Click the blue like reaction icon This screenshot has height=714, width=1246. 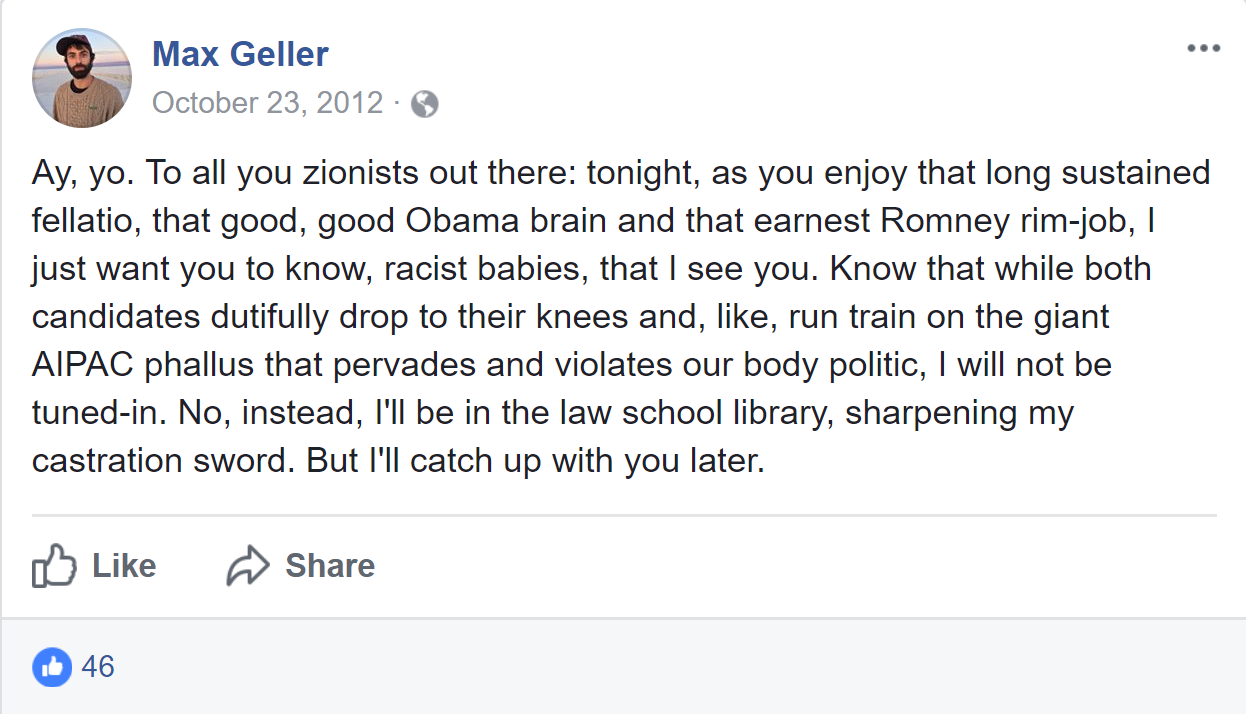click(52, 666)
